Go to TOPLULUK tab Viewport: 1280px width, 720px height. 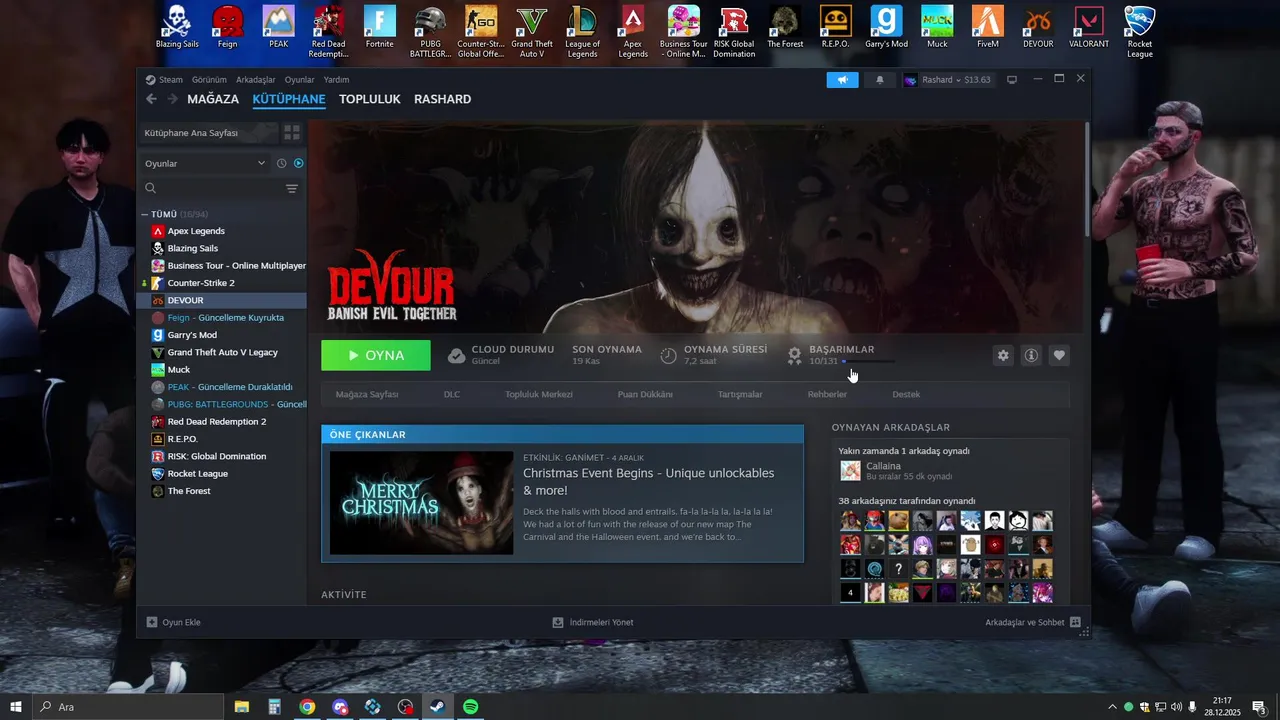pos(370,99)
